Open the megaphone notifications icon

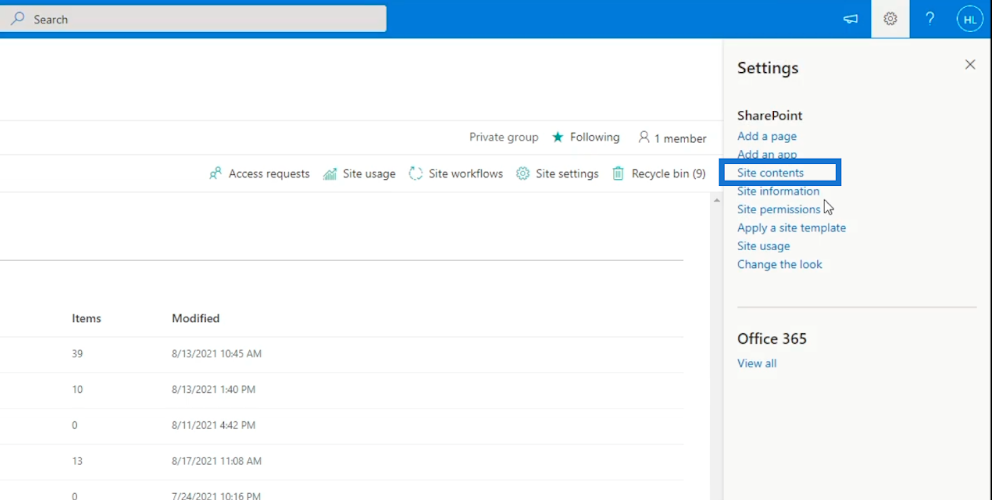pyautogui.click(x=850, y=19)
